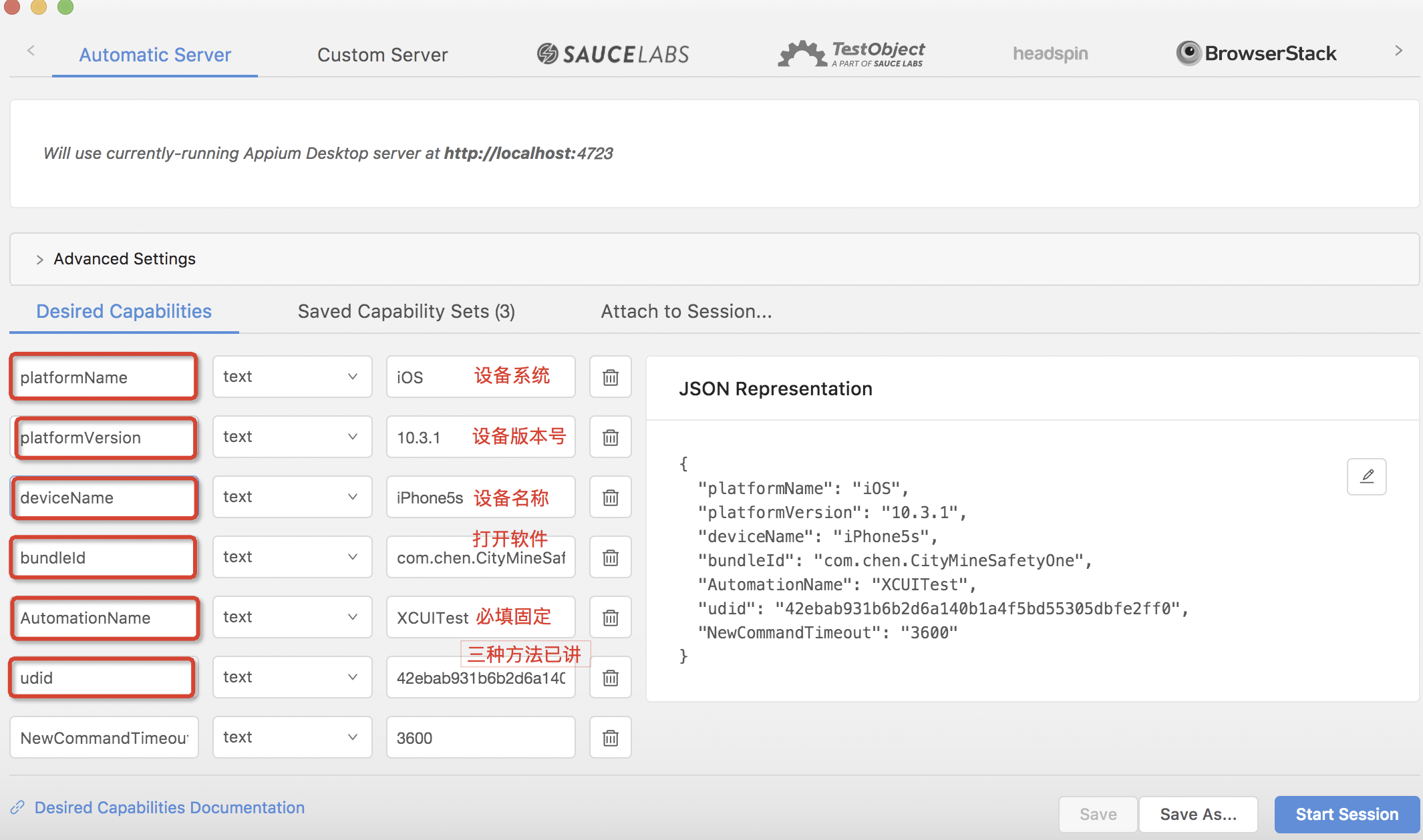Switch to Custom Server tab
1423x840 pixels.
pyautogui.click(x=382, y=55)
